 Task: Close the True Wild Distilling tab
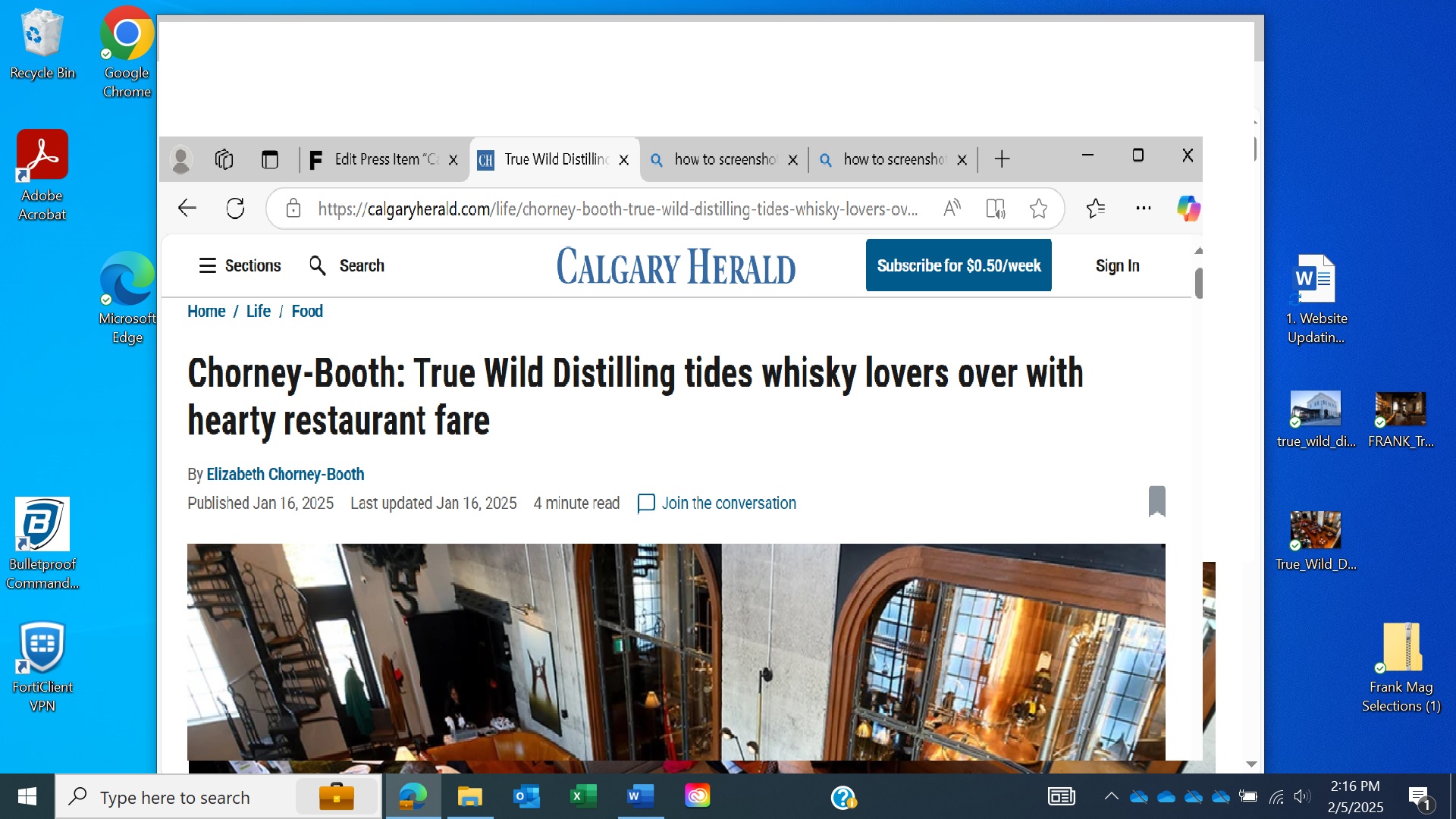point(623,160)
